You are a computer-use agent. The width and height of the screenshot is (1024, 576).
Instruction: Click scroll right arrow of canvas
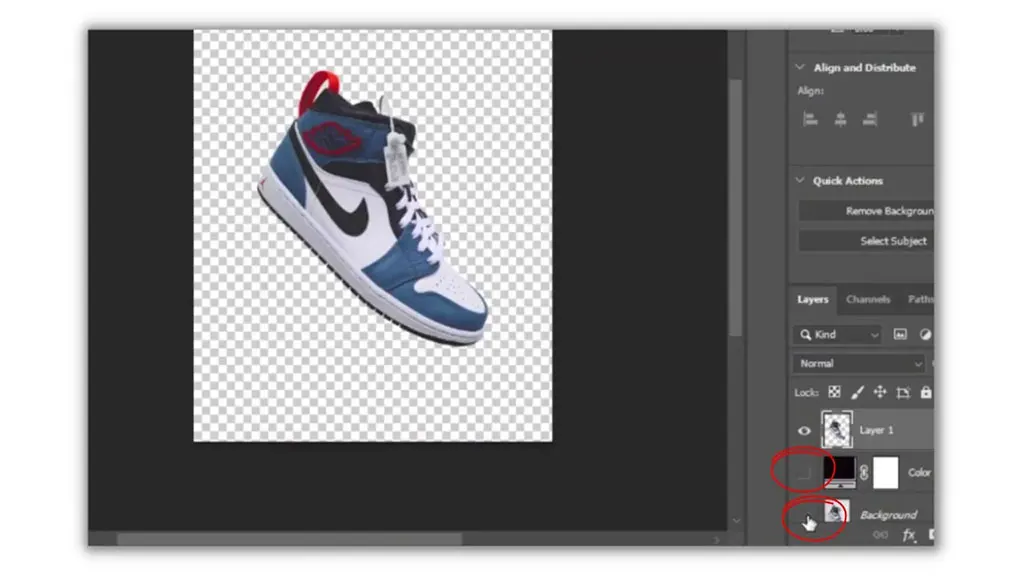(716, 539)
